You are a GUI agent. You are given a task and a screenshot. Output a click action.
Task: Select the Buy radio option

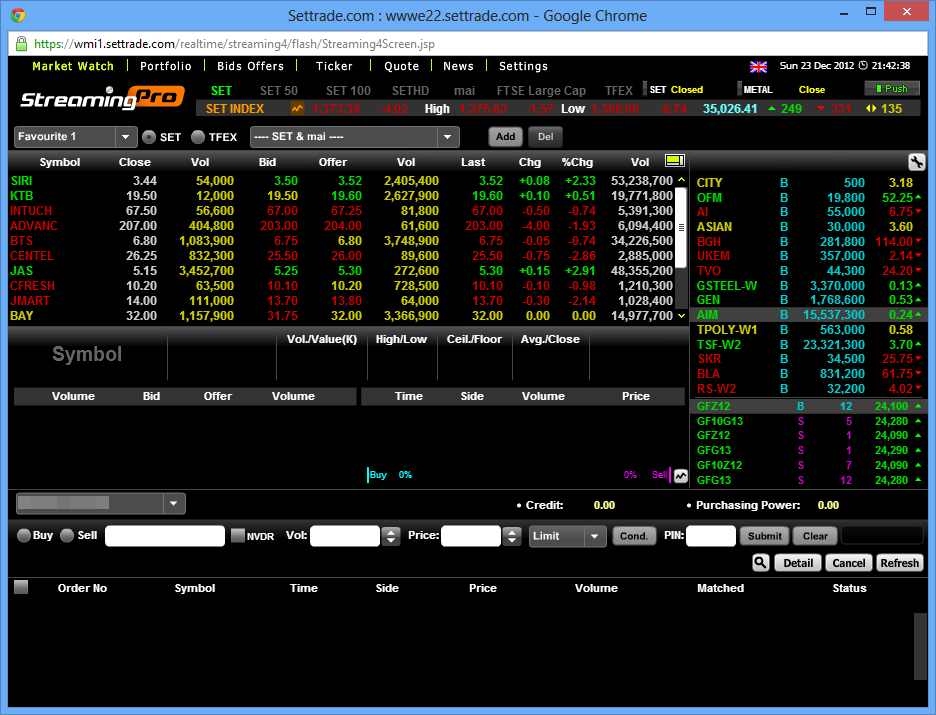click(x=25, y=536)
